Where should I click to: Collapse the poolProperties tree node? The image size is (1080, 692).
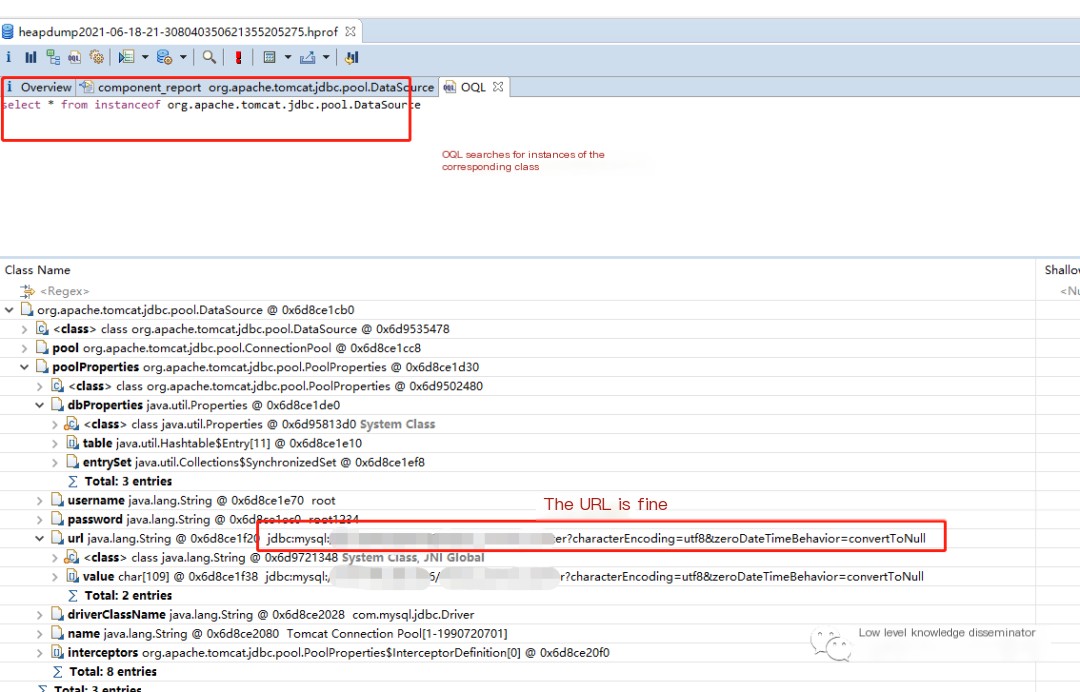pyautogui.click(x=24, y=367)
